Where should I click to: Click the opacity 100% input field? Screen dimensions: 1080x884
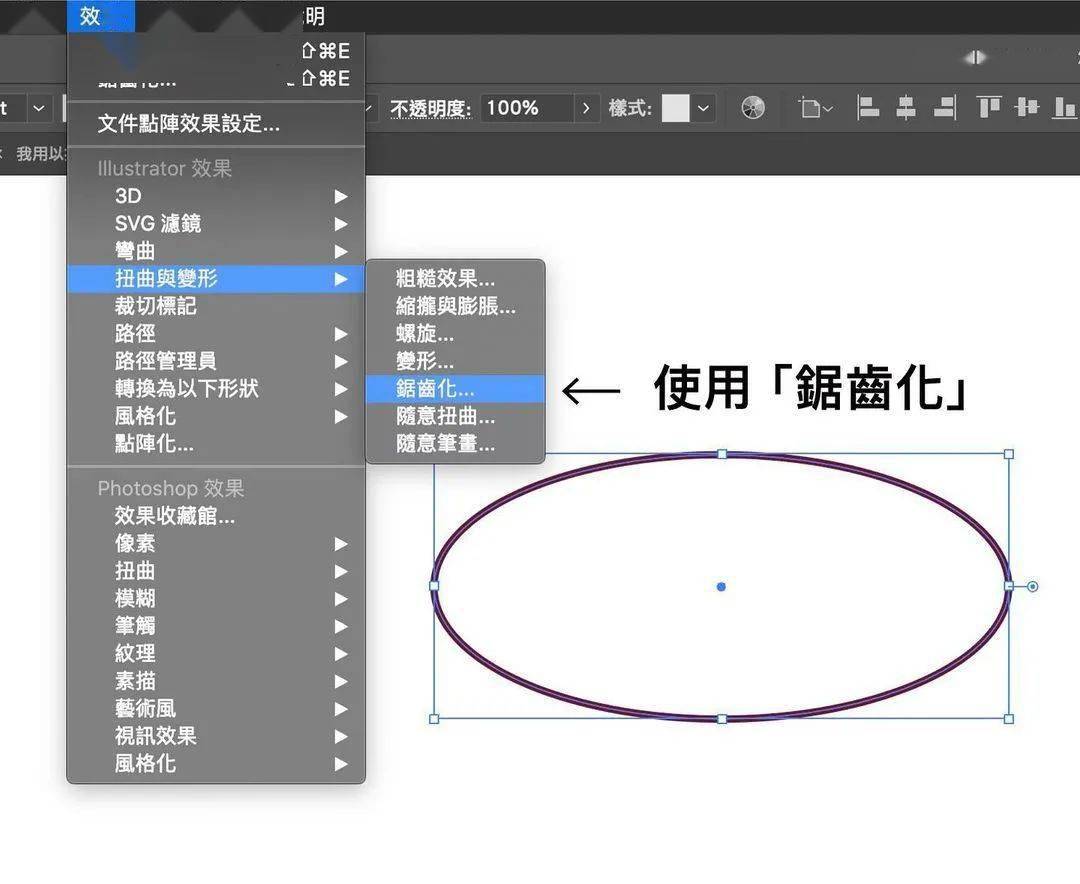[x=527, y=108]
